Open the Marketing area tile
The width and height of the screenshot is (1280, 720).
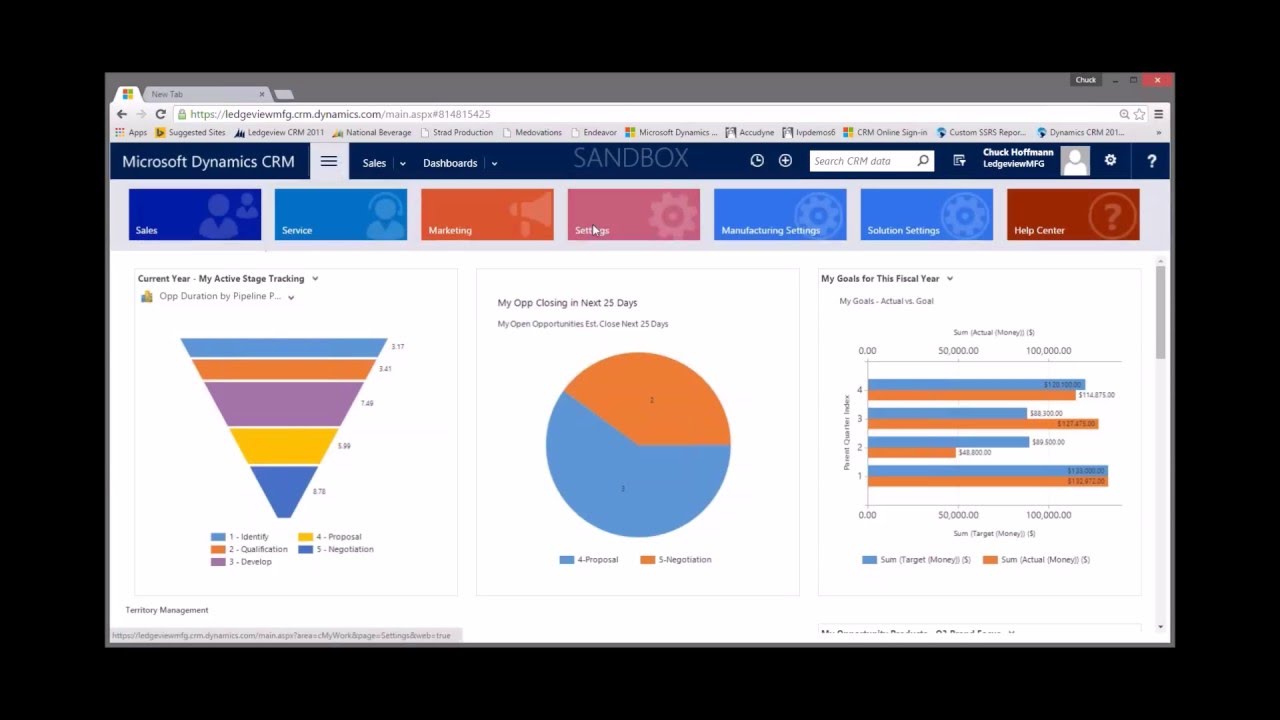[x=487, y=214]
